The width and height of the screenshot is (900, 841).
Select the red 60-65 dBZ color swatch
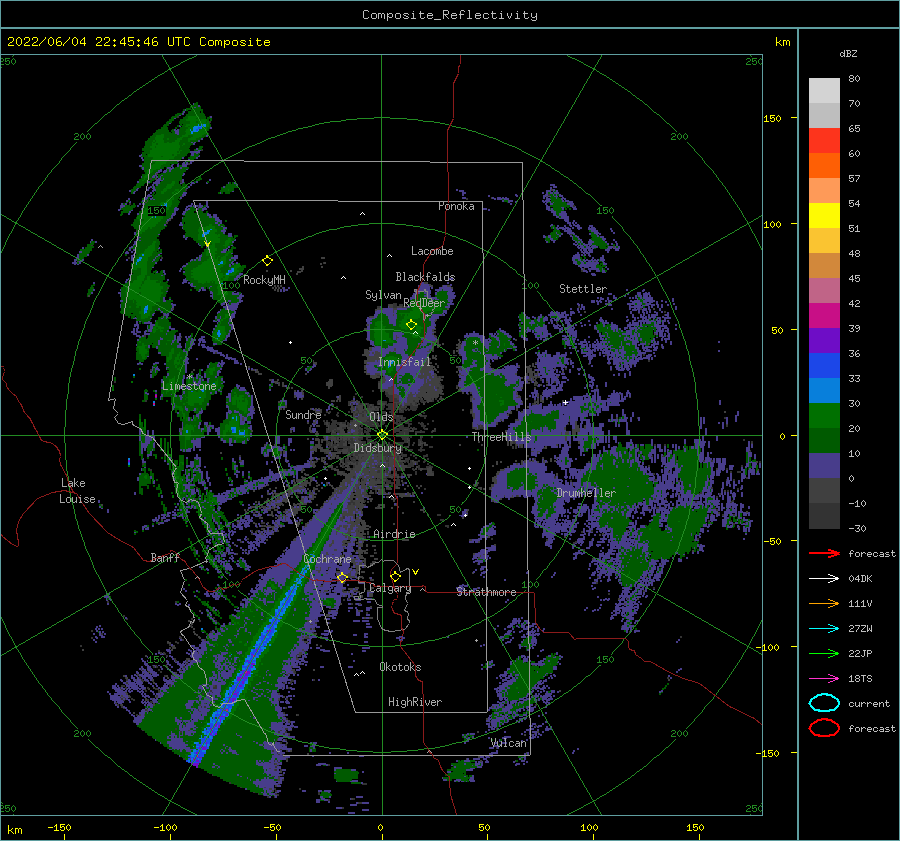(824, 141)
